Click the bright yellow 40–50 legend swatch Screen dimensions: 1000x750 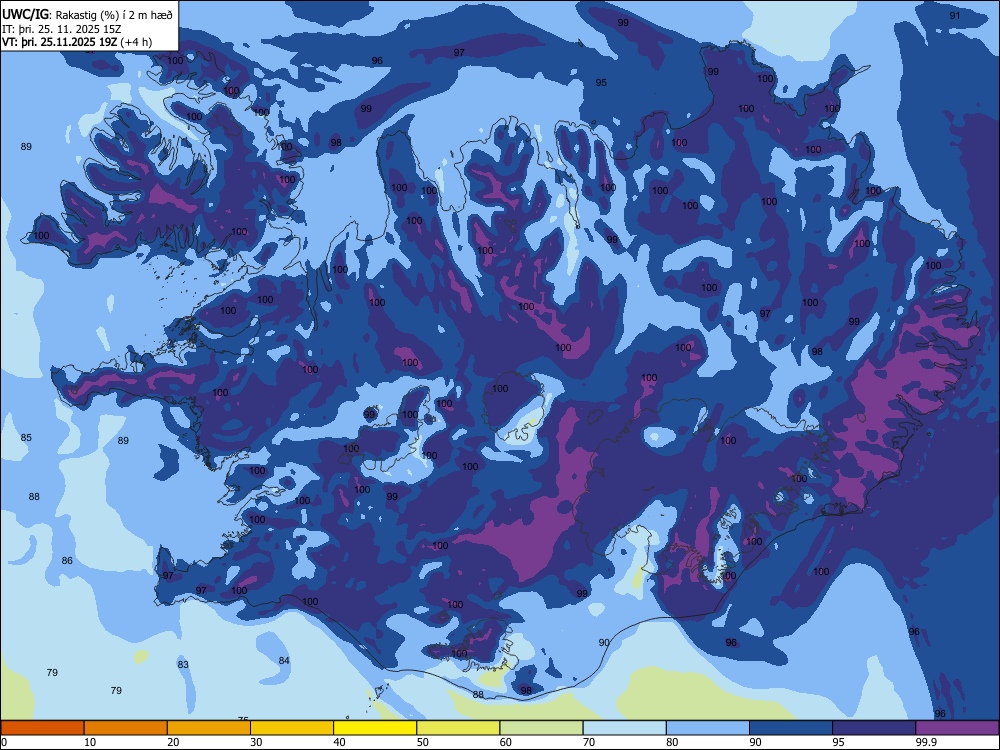(375, 728)
